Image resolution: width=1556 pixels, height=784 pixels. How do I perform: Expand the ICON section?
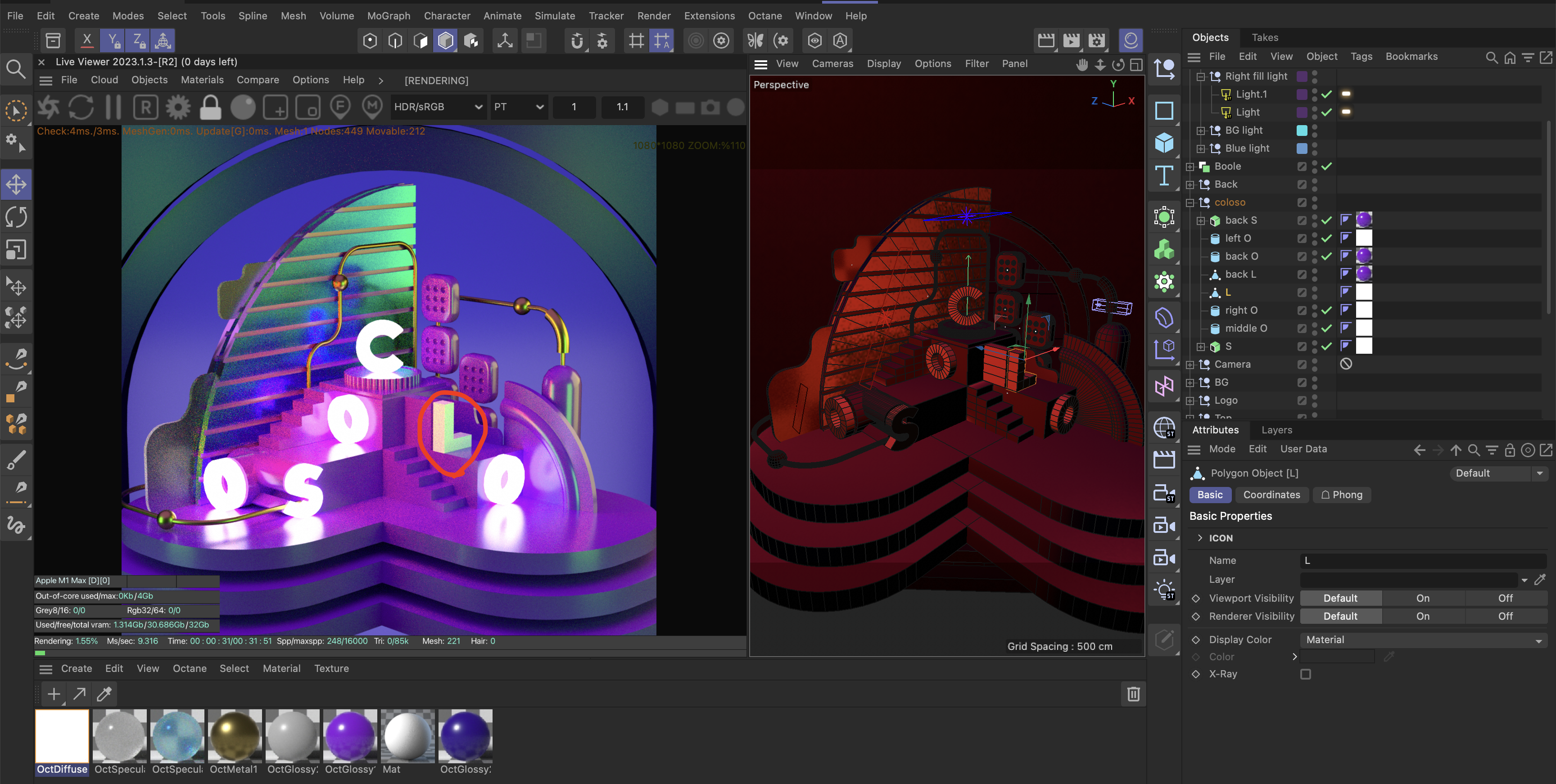click(1199, 537)
